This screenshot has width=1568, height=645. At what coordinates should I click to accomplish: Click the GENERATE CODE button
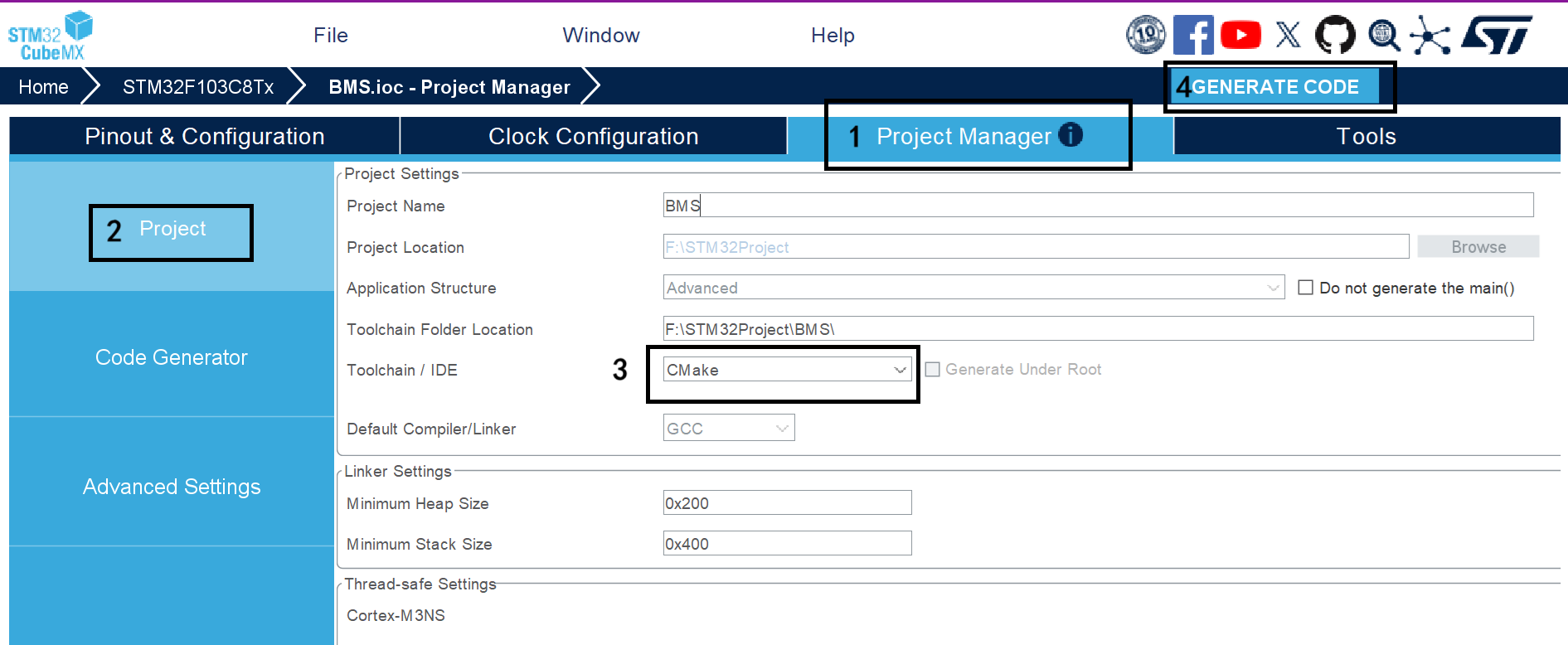(1275, 87)
